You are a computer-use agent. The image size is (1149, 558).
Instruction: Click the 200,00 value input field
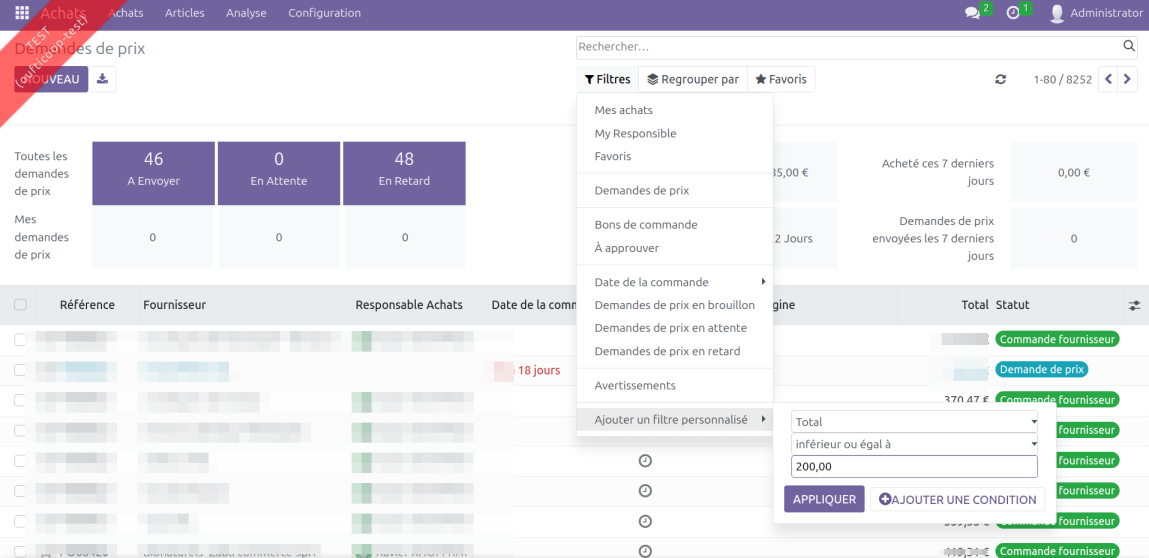pos(915,466)
